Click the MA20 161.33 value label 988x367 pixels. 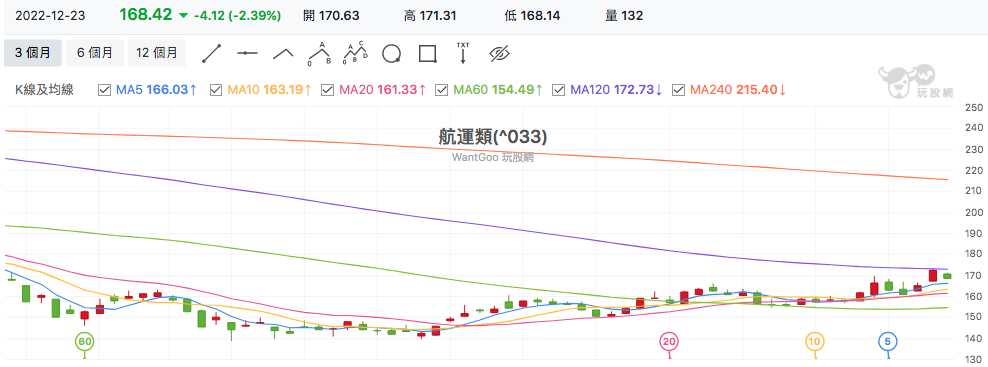[382, 90]
